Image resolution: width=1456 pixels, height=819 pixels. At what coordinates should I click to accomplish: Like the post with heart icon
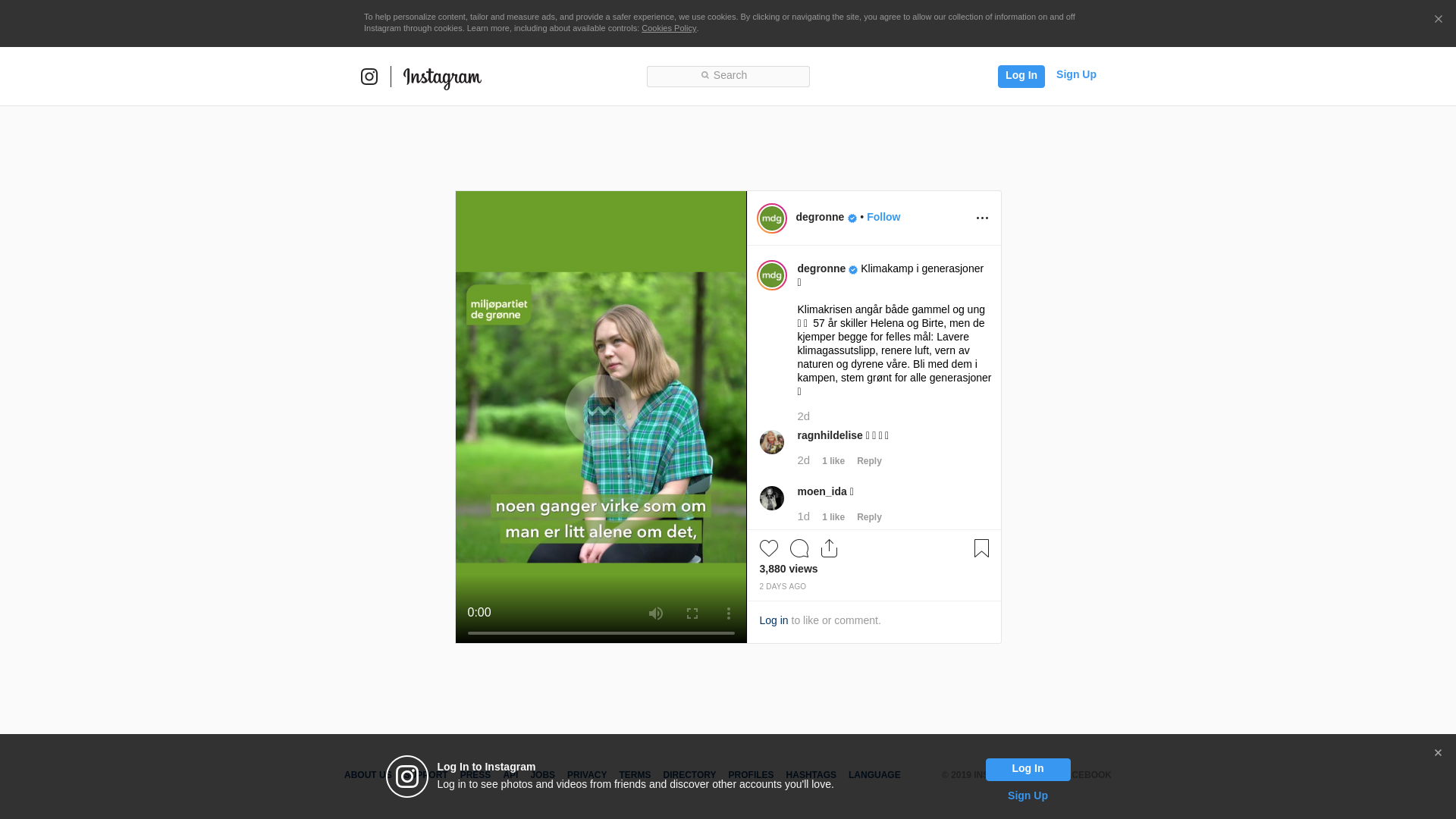pos(769,548)
